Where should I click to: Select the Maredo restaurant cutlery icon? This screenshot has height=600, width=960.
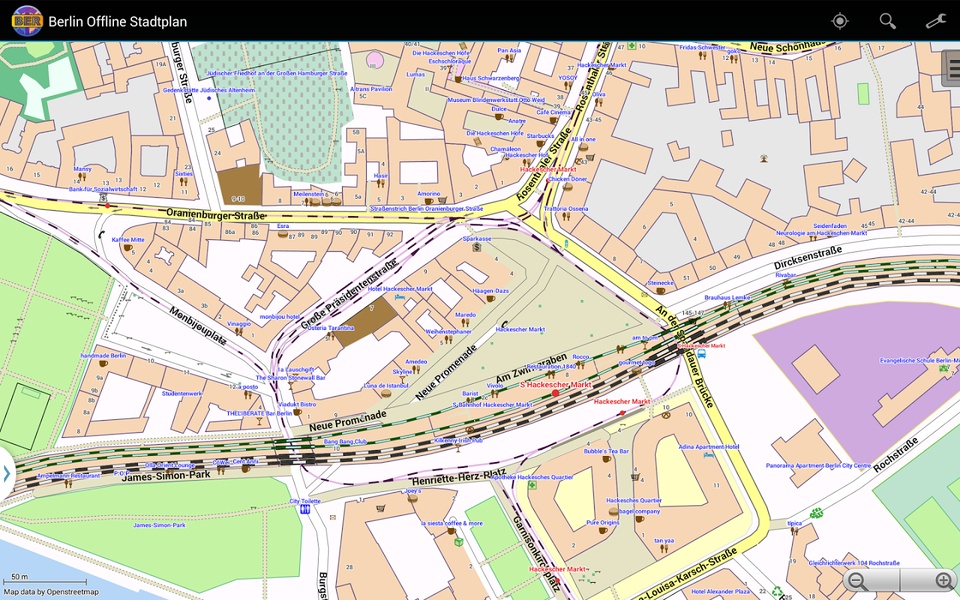465,323
